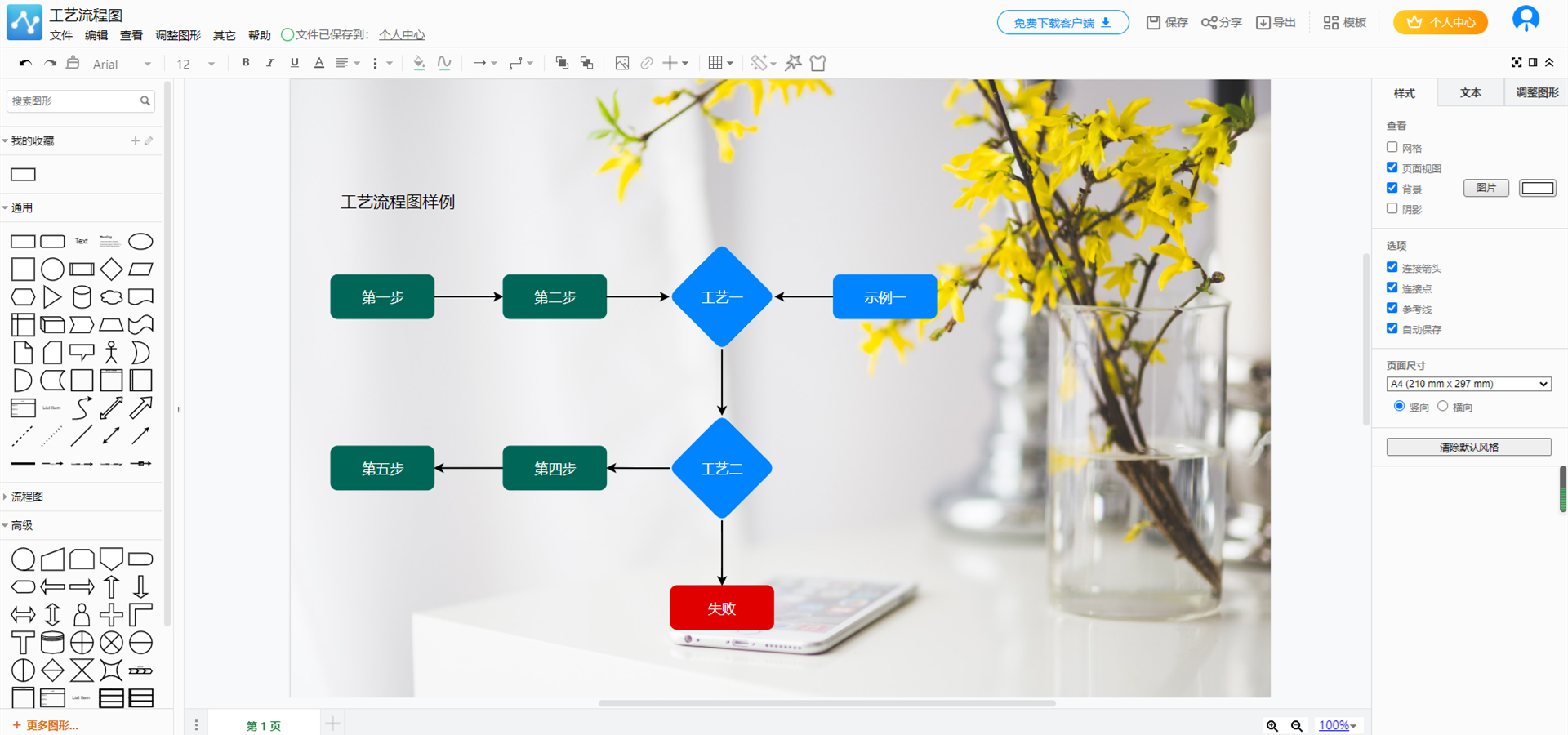Open the font size 12 dropdown
Image resolution: width=1568 pixels, height=735 pixels.
tap(195, 64)
